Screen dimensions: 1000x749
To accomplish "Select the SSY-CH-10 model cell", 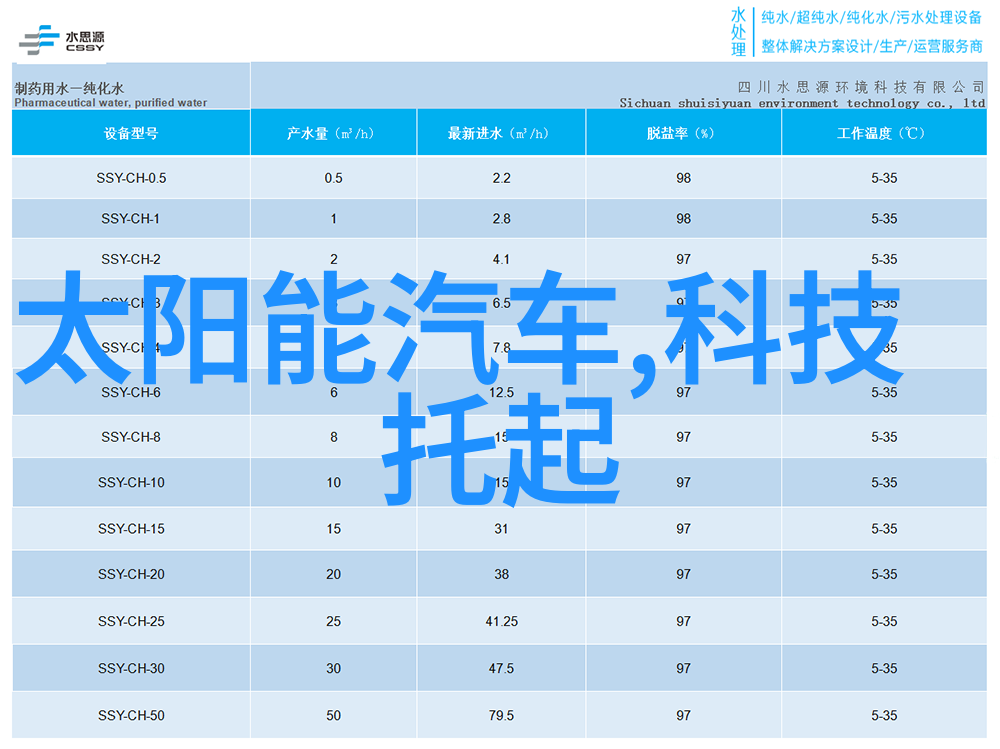I will click(131, 482).
